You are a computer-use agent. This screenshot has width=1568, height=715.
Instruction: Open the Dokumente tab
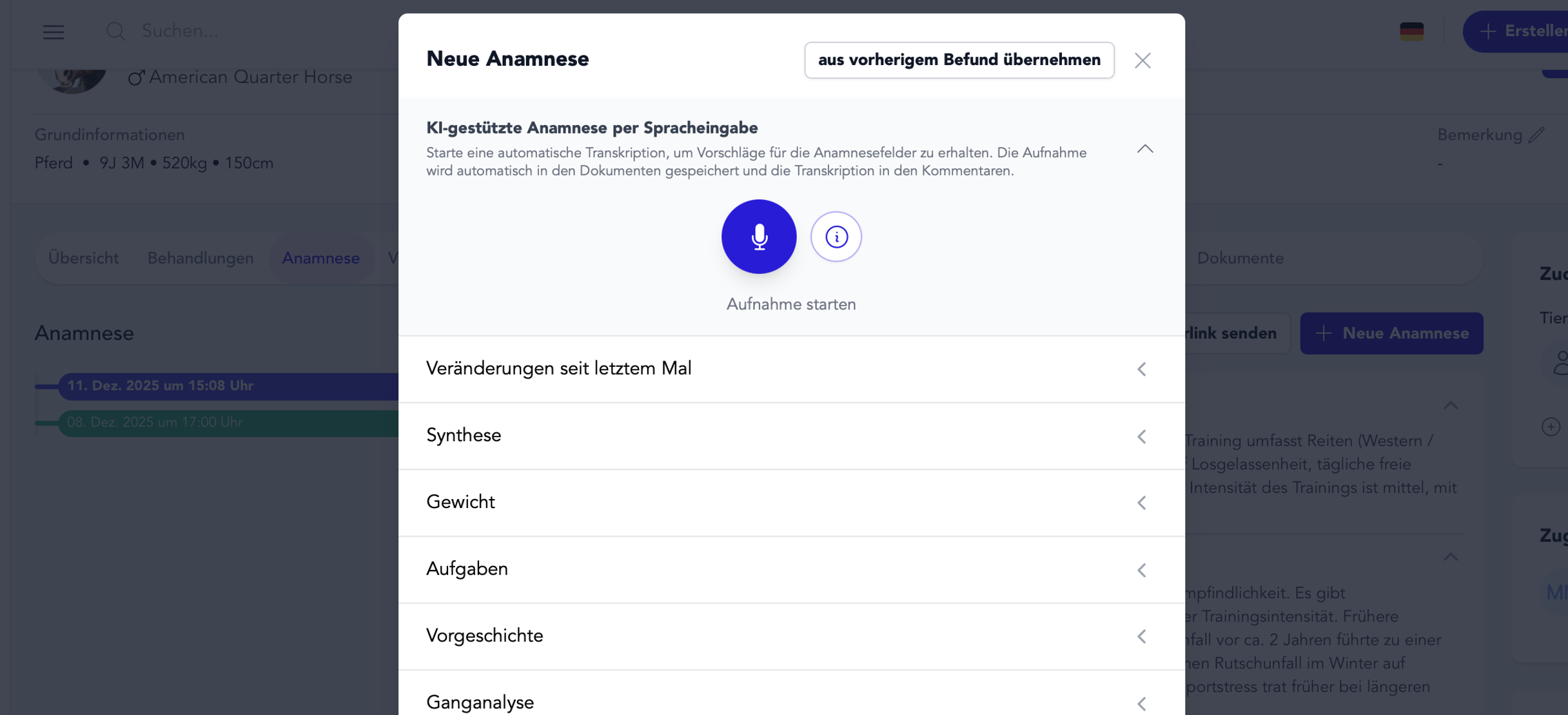coord(1240,258)
